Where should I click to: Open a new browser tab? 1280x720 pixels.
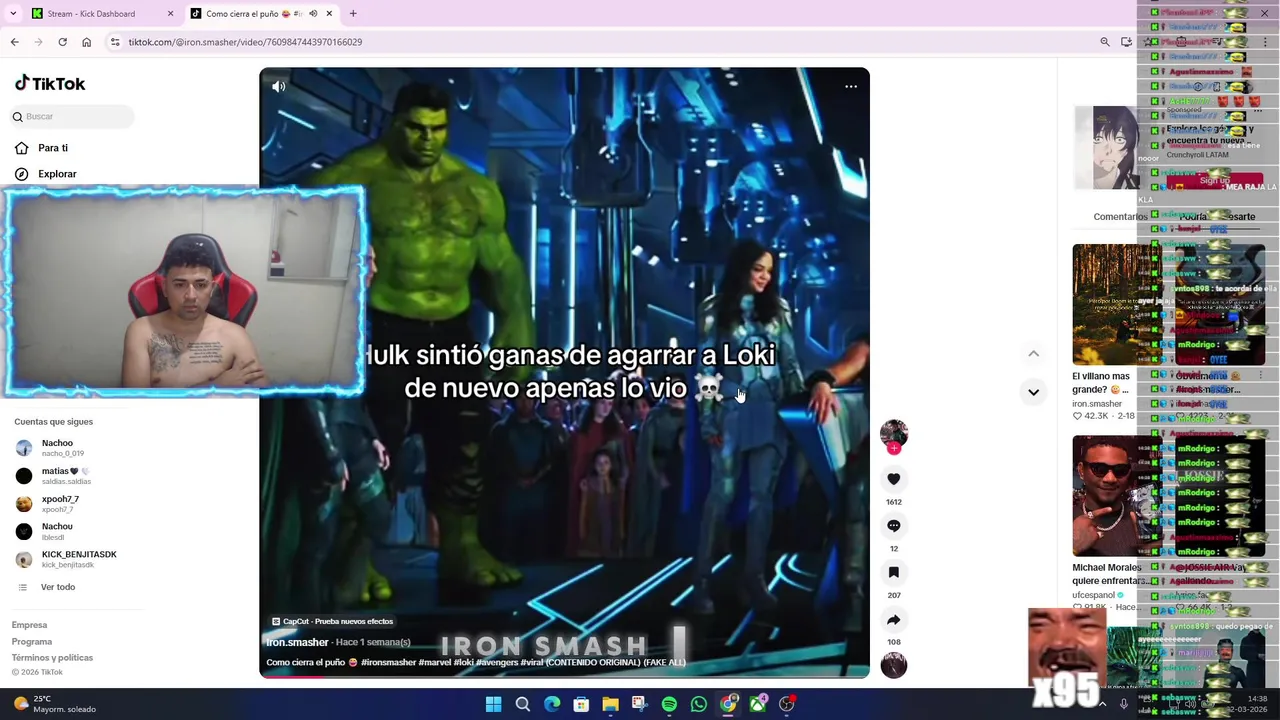[x=353, y=14]
